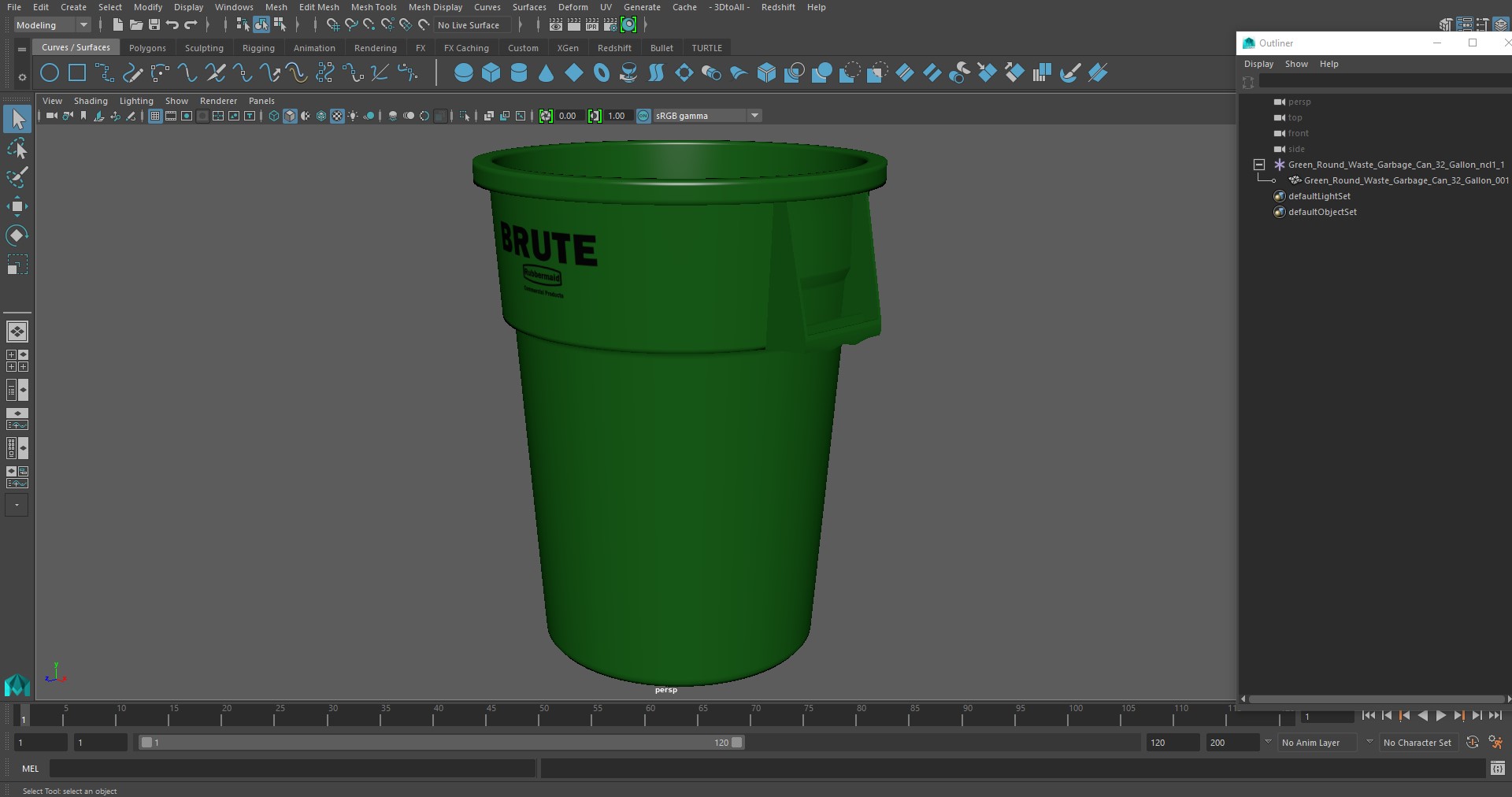Toggle the gamma control button
Screen dimensions: 1512x797
(x=595, y=116)
